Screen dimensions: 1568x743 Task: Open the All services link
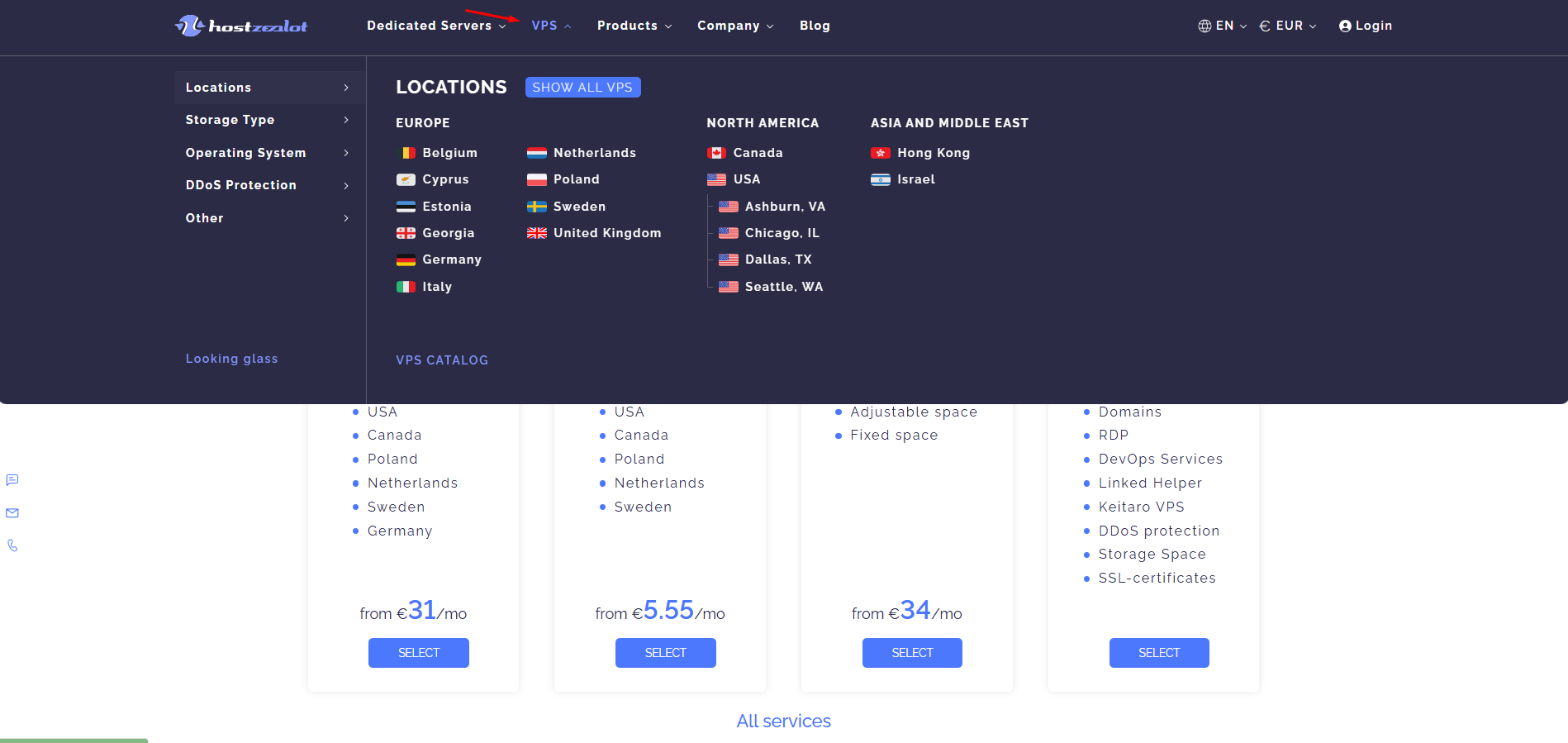pyautogui.click(x=784, y=721)
